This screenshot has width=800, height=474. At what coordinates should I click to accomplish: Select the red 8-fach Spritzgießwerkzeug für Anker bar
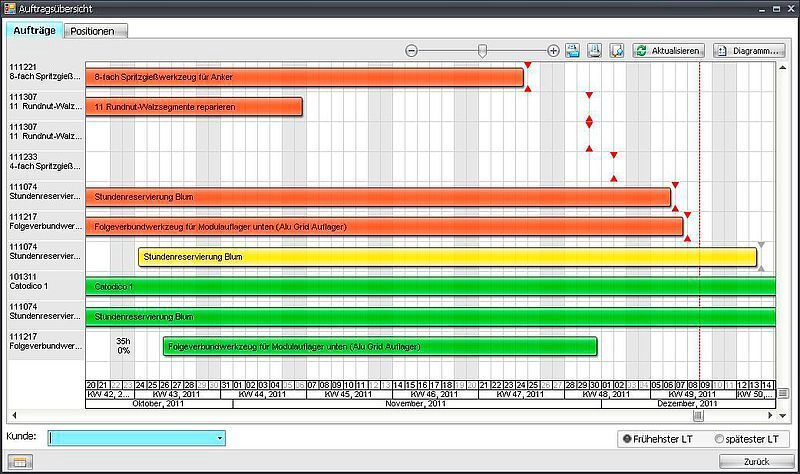pyautogui.click(x=305, y=77)
